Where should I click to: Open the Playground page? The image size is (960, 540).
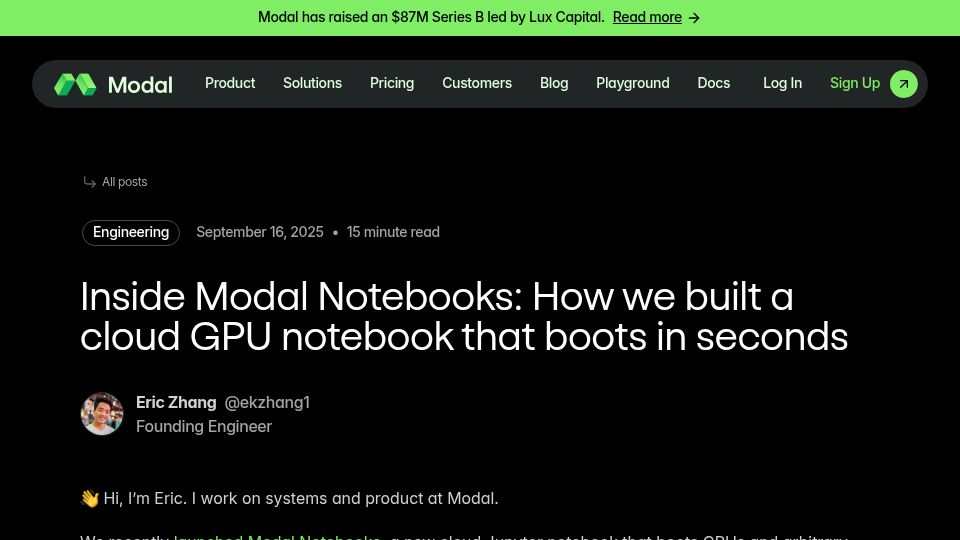point(632,83)
